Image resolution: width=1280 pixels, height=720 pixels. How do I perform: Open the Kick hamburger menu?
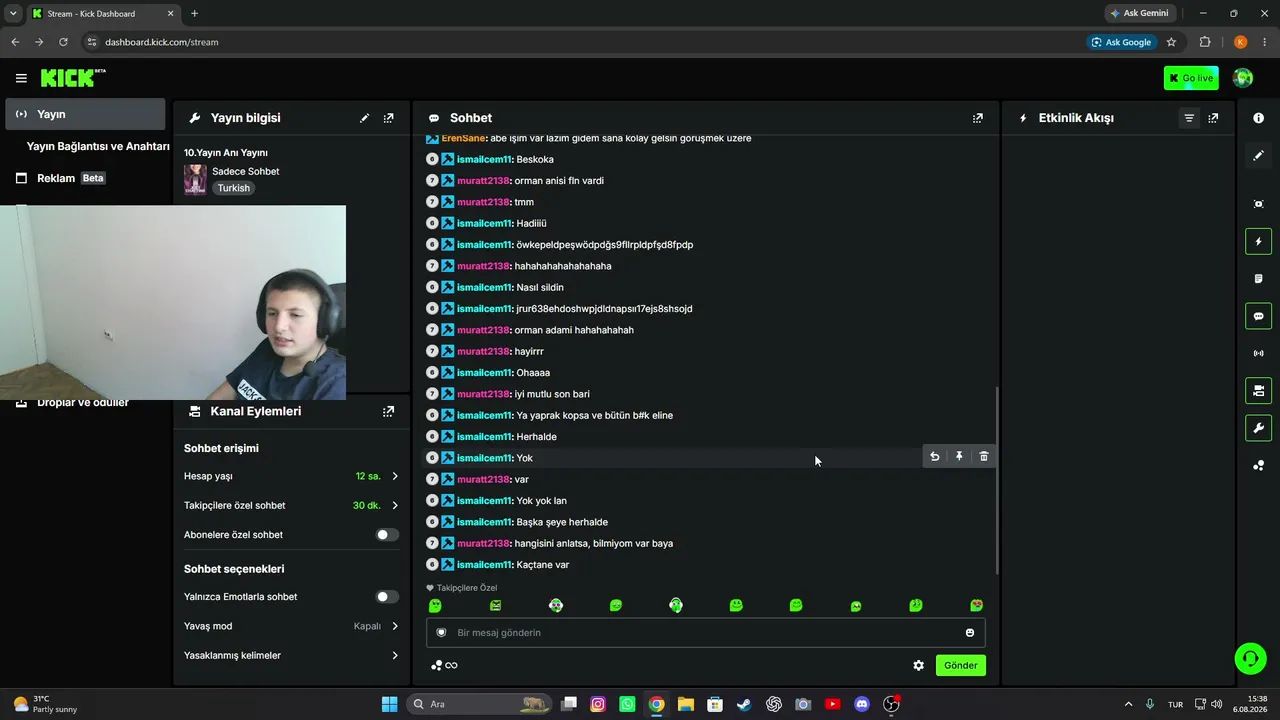click(21, 78)
